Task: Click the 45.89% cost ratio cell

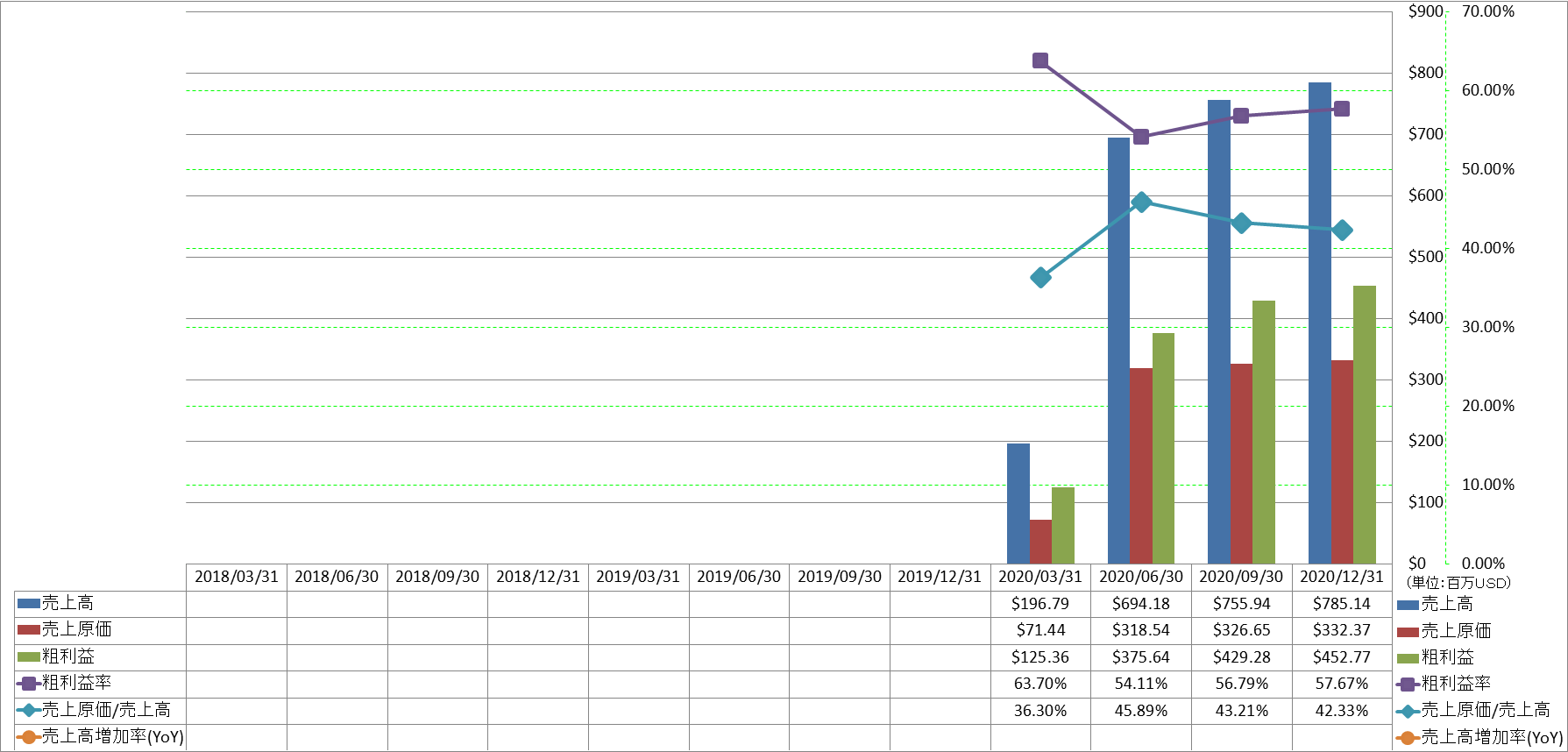Action: point(1141,711)
